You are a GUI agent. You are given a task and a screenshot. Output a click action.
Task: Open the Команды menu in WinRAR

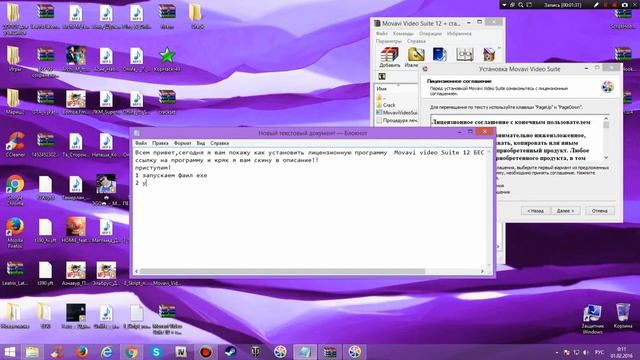(403, 33)
